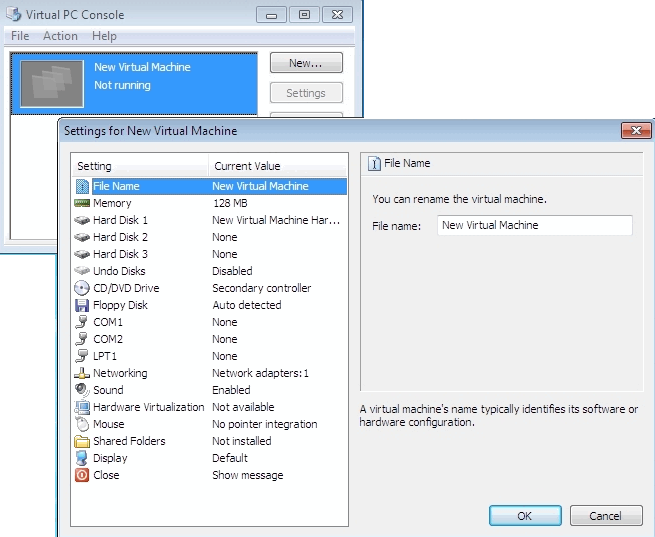Screen dimensions: 655x537
Task: Click the Sound speaker icon
Action: tap(82, 390)
